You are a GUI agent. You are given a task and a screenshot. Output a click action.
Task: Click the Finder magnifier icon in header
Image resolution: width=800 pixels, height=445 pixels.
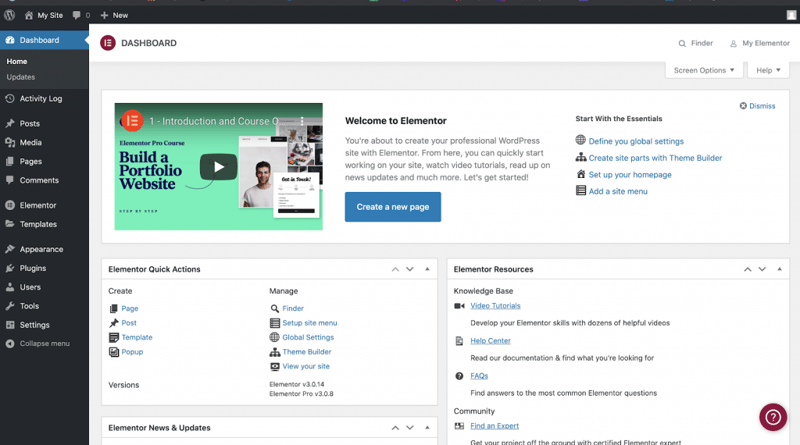click(x=682, y=43)
